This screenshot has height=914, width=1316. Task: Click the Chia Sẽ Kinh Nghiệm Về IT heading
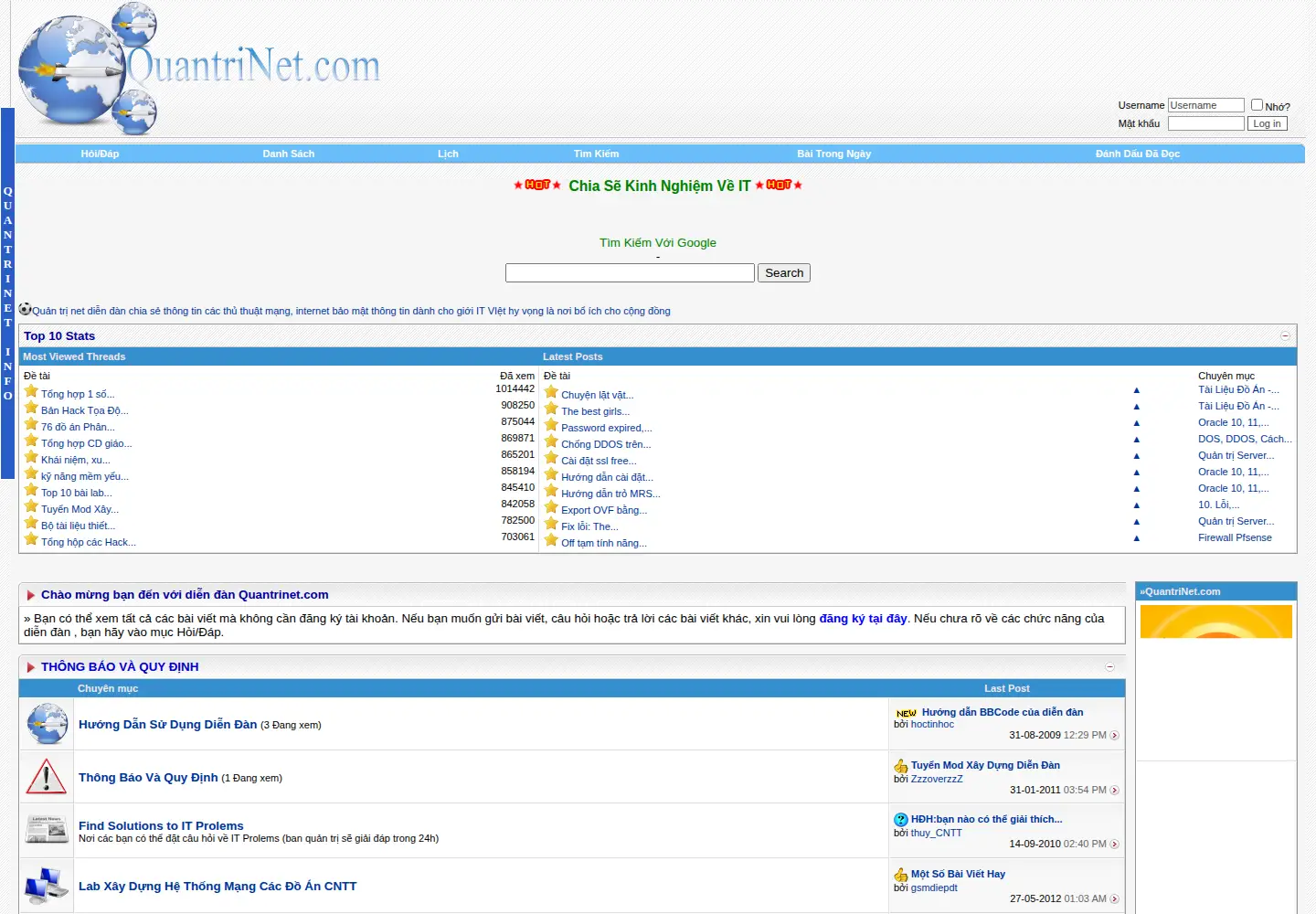pos(660,186)
